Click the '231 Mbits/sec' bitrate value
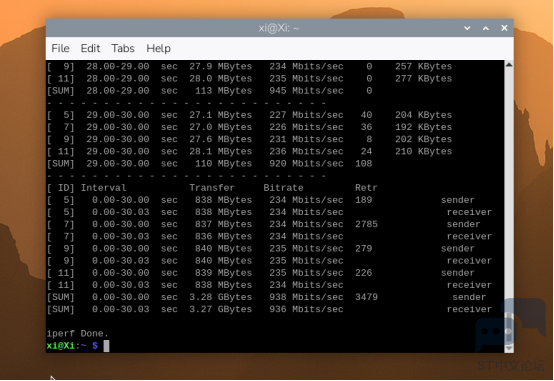This screenshot has height=381, width=554. point(306,139)
